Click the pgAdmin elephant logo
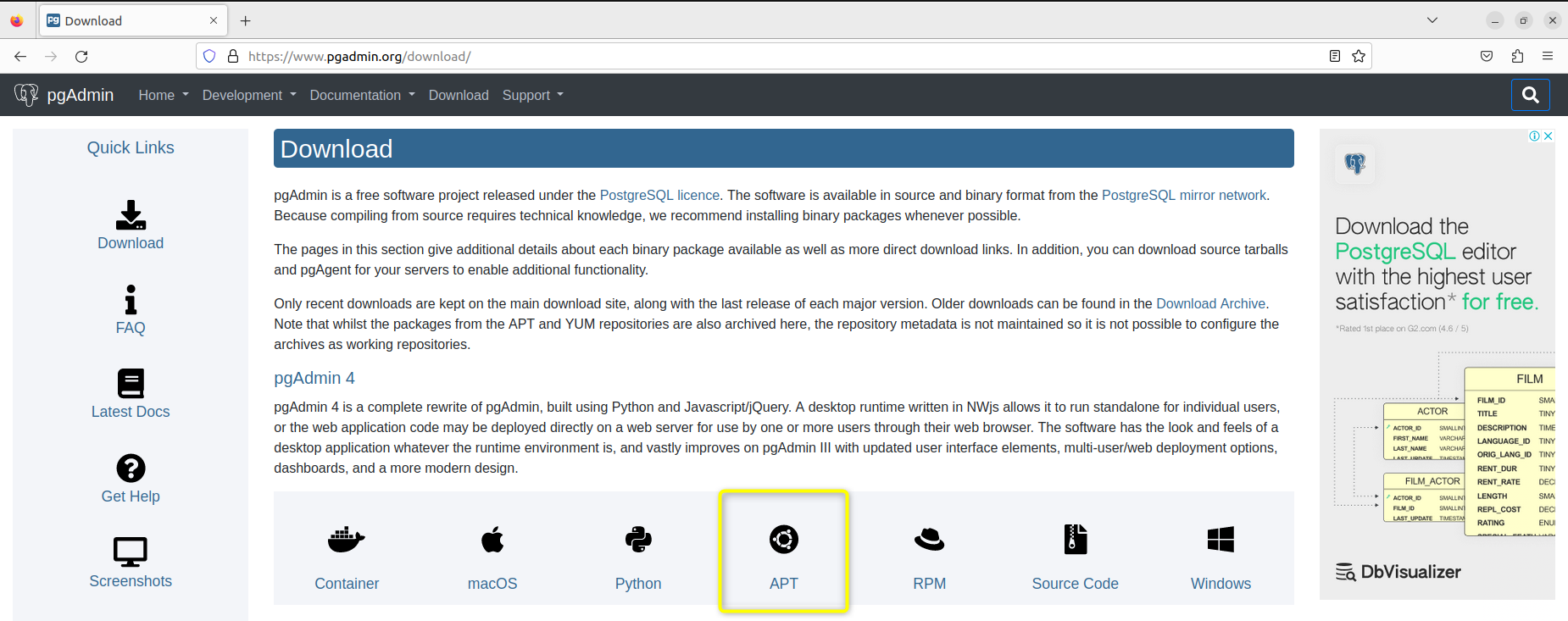Image resolution: width=1568 pixels, height=621 pixels. [x=26, y=95]
